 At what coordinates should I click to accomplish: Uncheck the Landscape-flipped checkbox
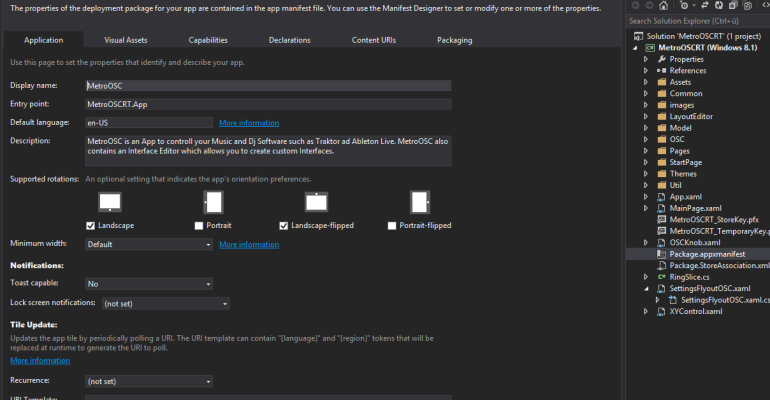(284, 226)
